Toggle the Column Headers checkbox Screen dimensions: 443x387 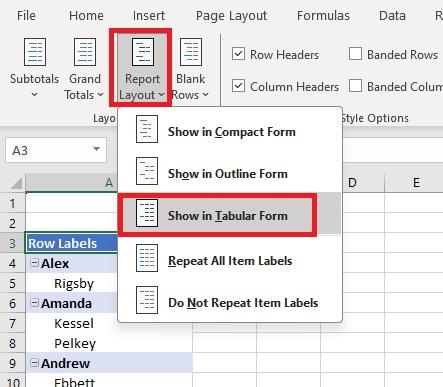point(238,86)
